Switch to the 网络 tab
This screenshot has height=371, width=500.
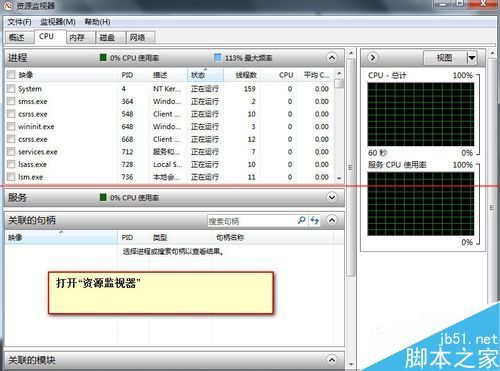point(140,37)
